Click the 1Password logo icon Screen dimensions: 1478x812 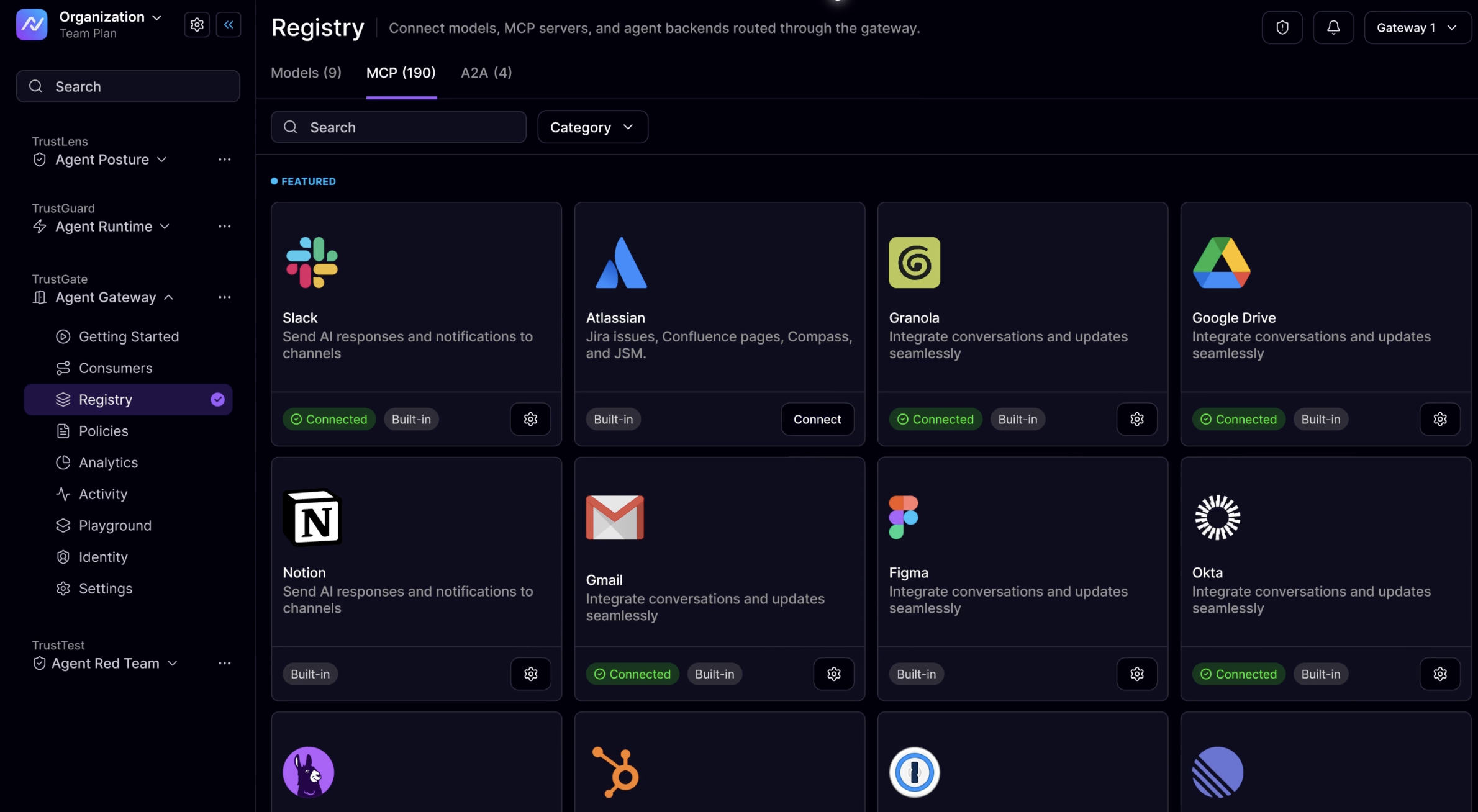(x=915, y=772)
